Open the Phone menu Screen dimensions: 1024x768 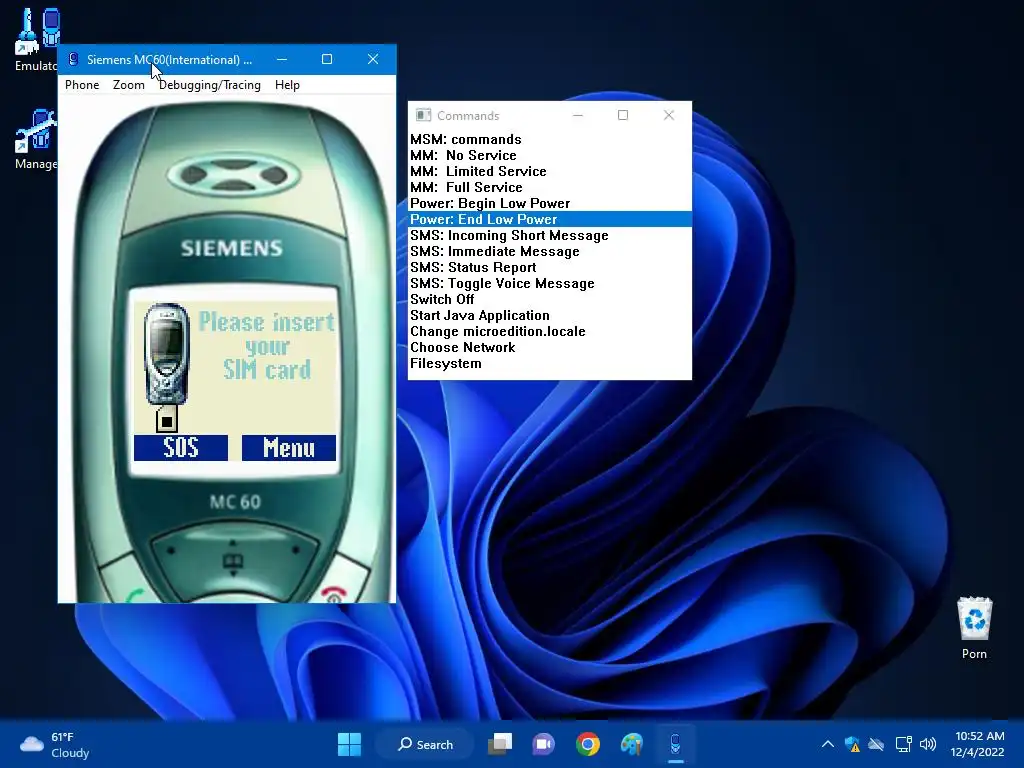coord(82,85)
